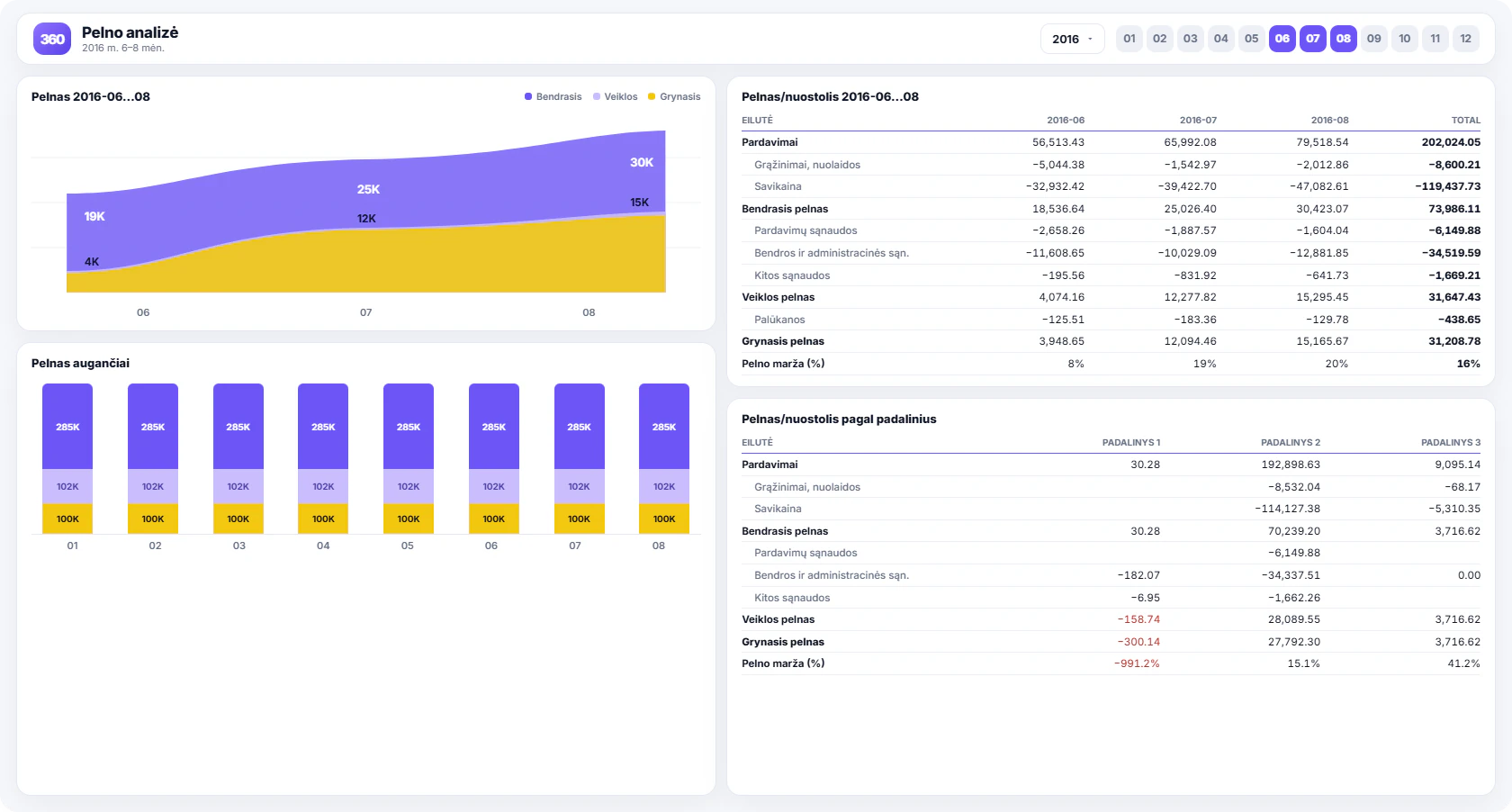
Task: Click the PADALINYS 1 column header
Action: (x=1131, y=442)
